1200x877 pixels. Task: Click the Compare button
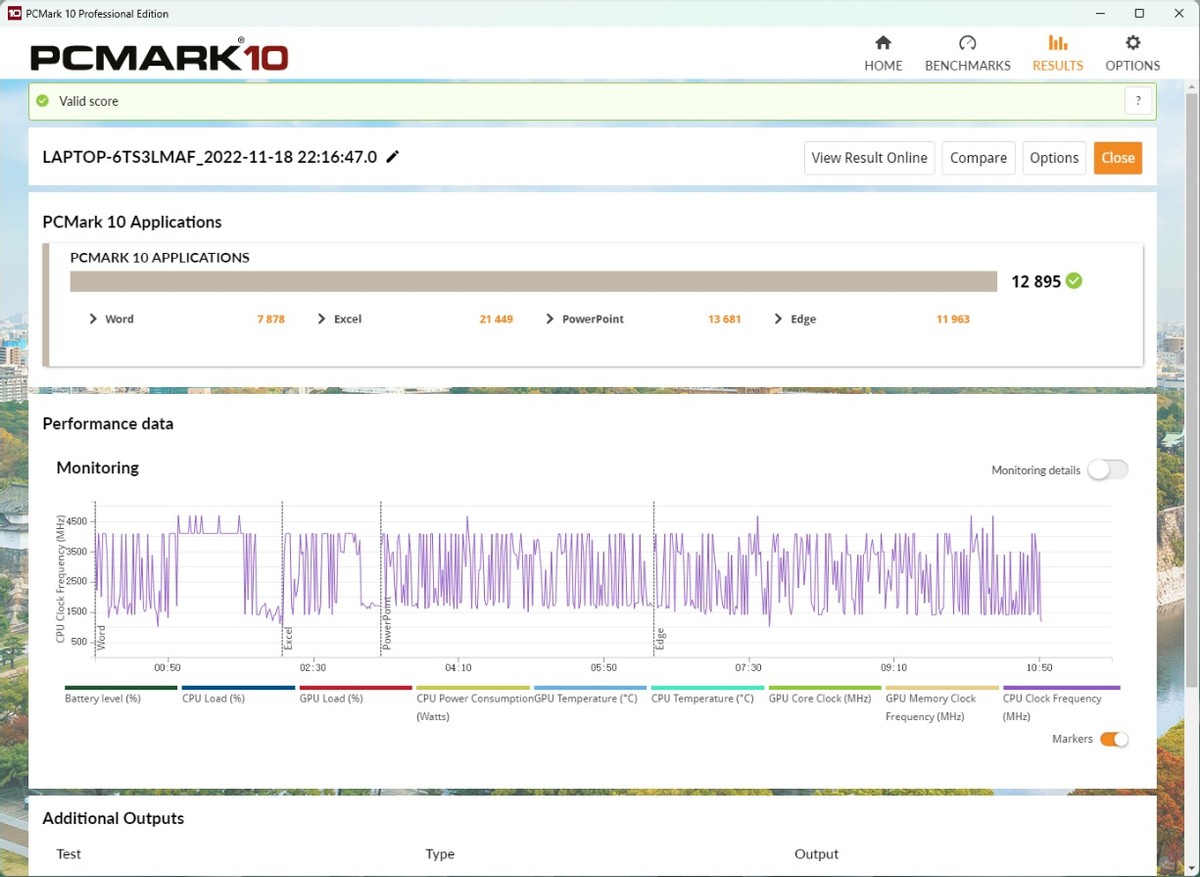tap(978, 158)
